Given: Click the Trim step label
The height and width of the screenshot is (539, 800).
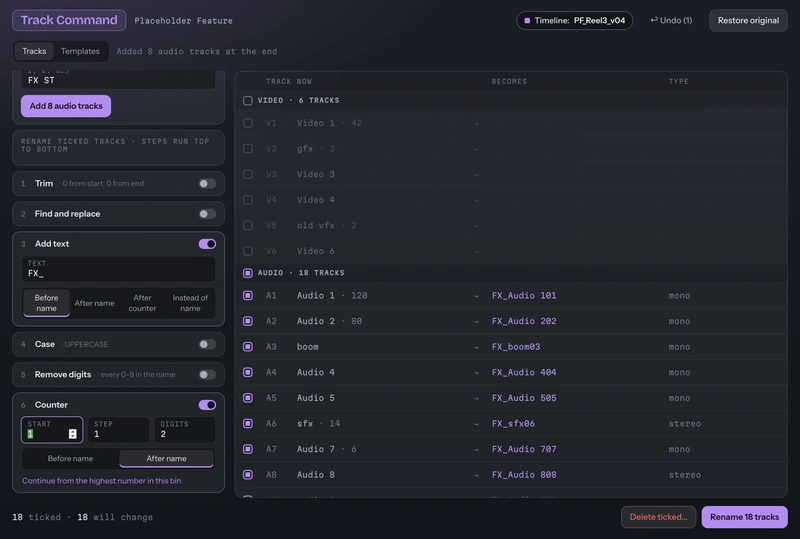Looking at the screenshot, I should 44,183.
